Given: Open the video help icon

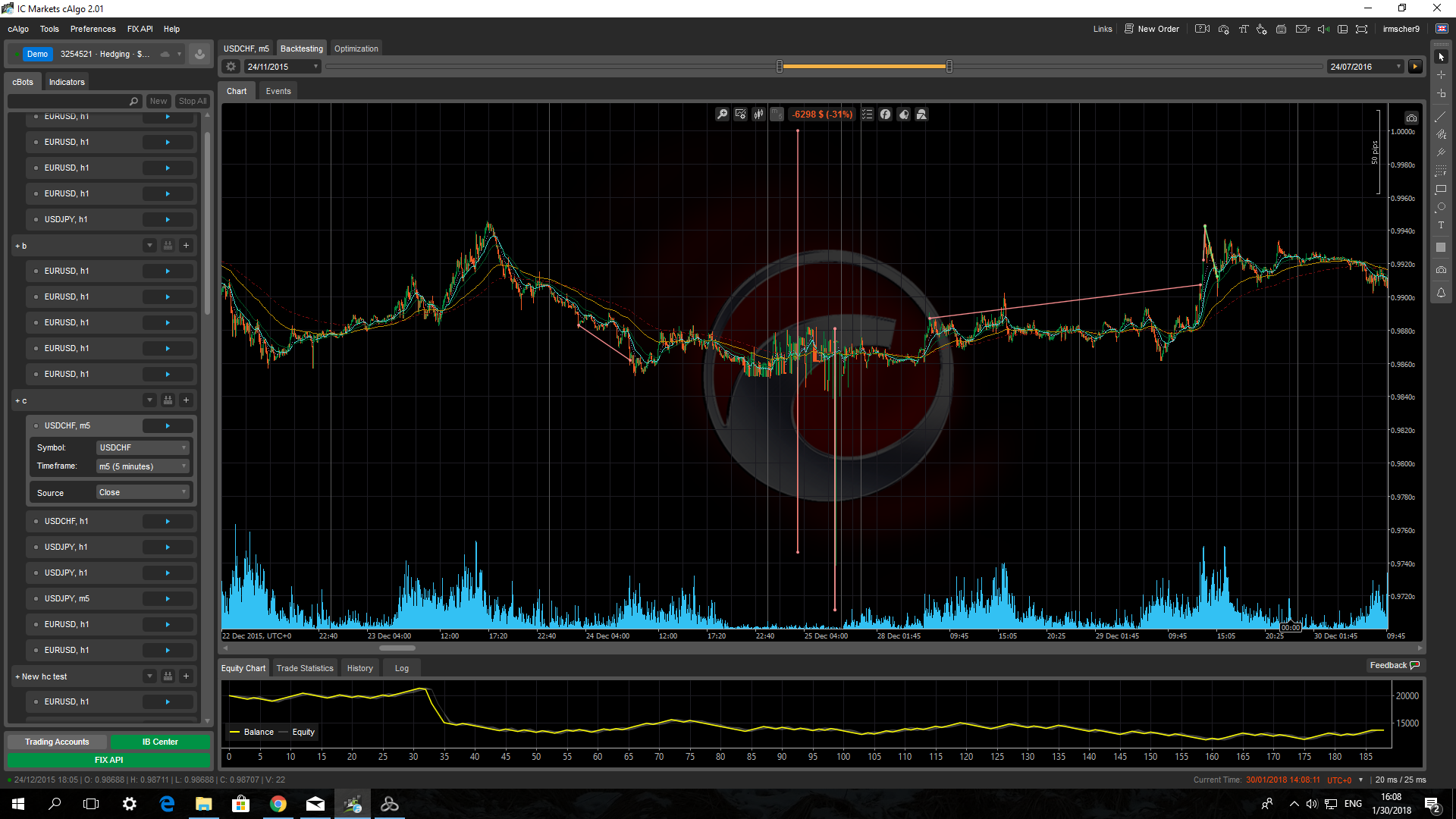Looking at the screenshot, I should pyautogui.click(x=1202, y=29).
